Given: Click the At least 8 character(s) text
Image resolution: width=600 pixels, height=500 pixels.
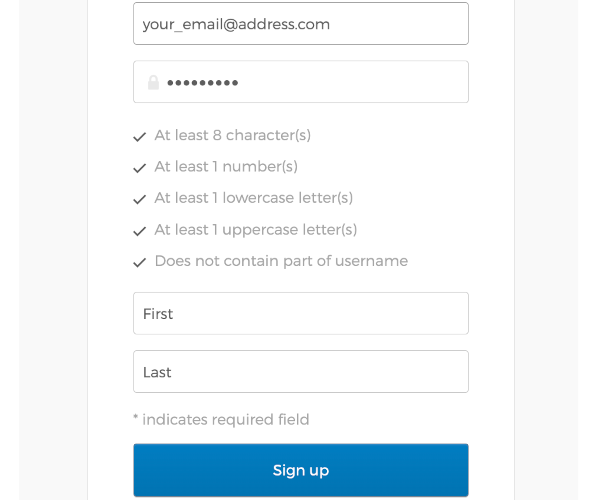Looking at the screenshot, I should click(x=233, y=135).
